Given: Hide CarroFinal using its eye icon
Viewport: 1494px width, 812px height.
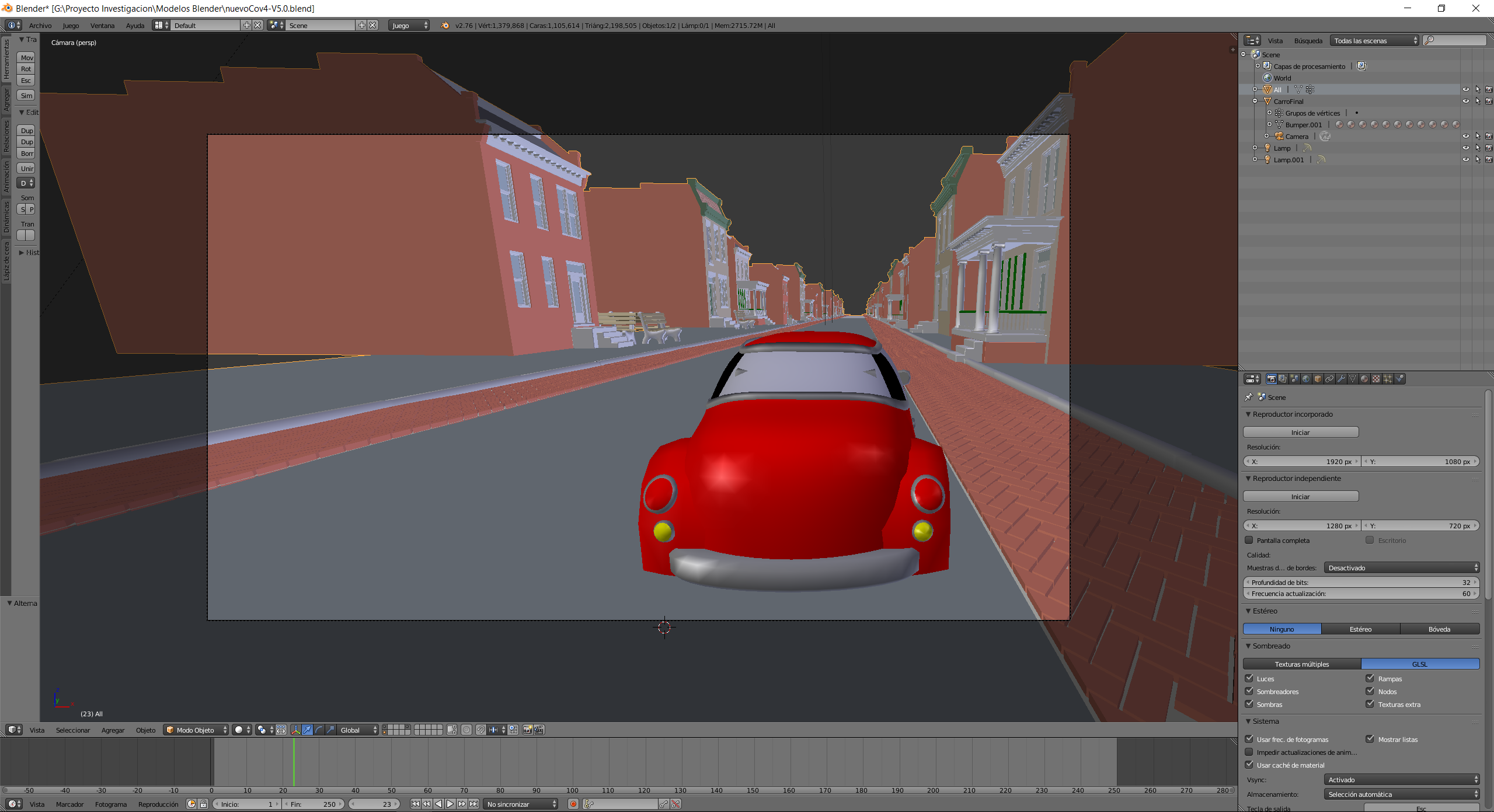Looking at the screenshot, I should click(1465, 102).
